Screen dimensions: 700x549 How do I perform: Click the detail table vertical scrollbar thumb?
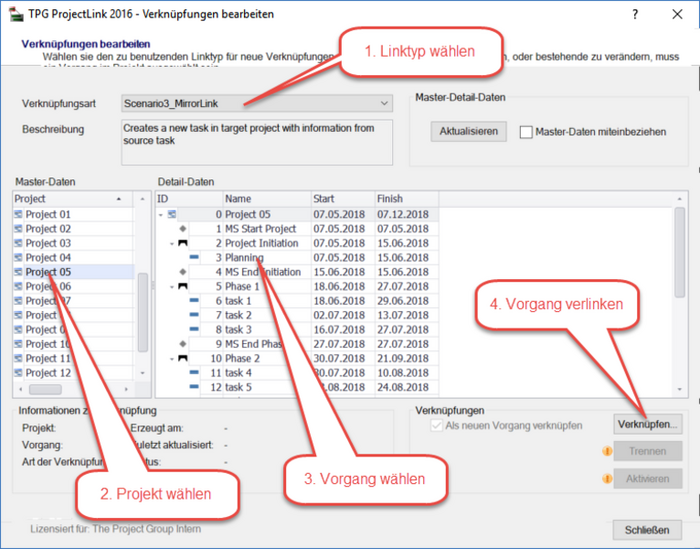coord(679,252)
